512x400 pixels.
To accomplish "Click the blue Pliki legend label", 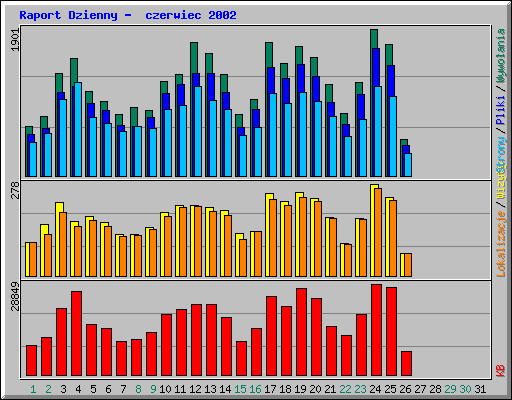I will [501, 110].
